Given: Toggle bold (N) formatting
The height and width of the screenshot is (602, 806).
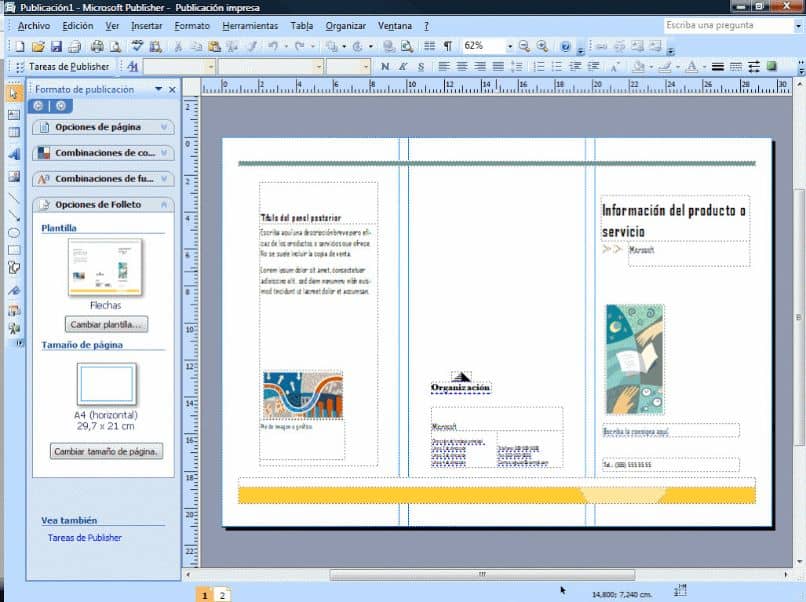Looking at the screenshot, I should click(x=385, y=66).
